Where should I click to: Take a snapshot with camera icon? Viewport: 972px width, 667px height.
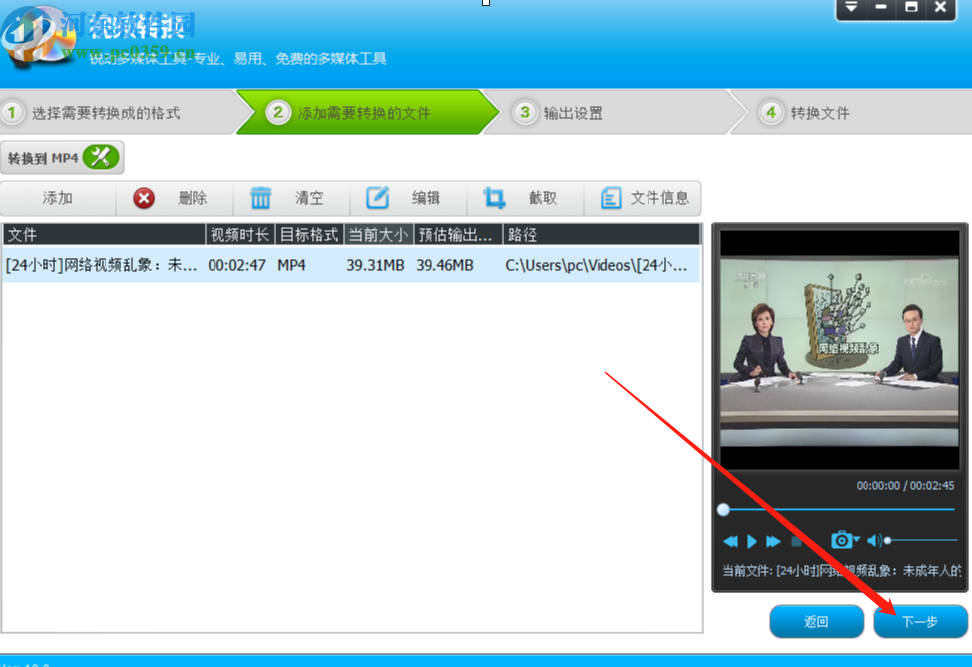841,540
